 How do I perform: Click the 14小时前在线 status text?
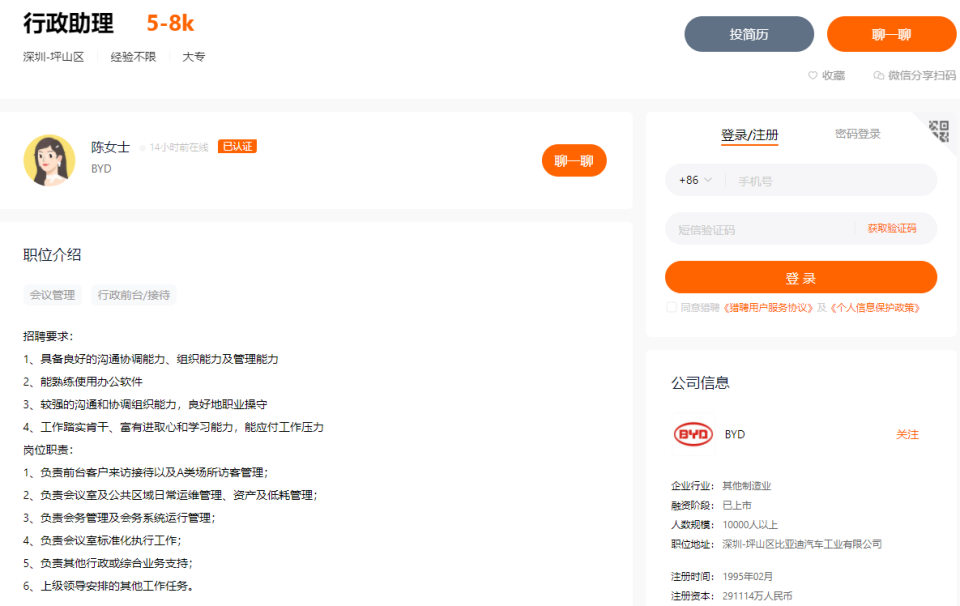(x=179, y=148)
